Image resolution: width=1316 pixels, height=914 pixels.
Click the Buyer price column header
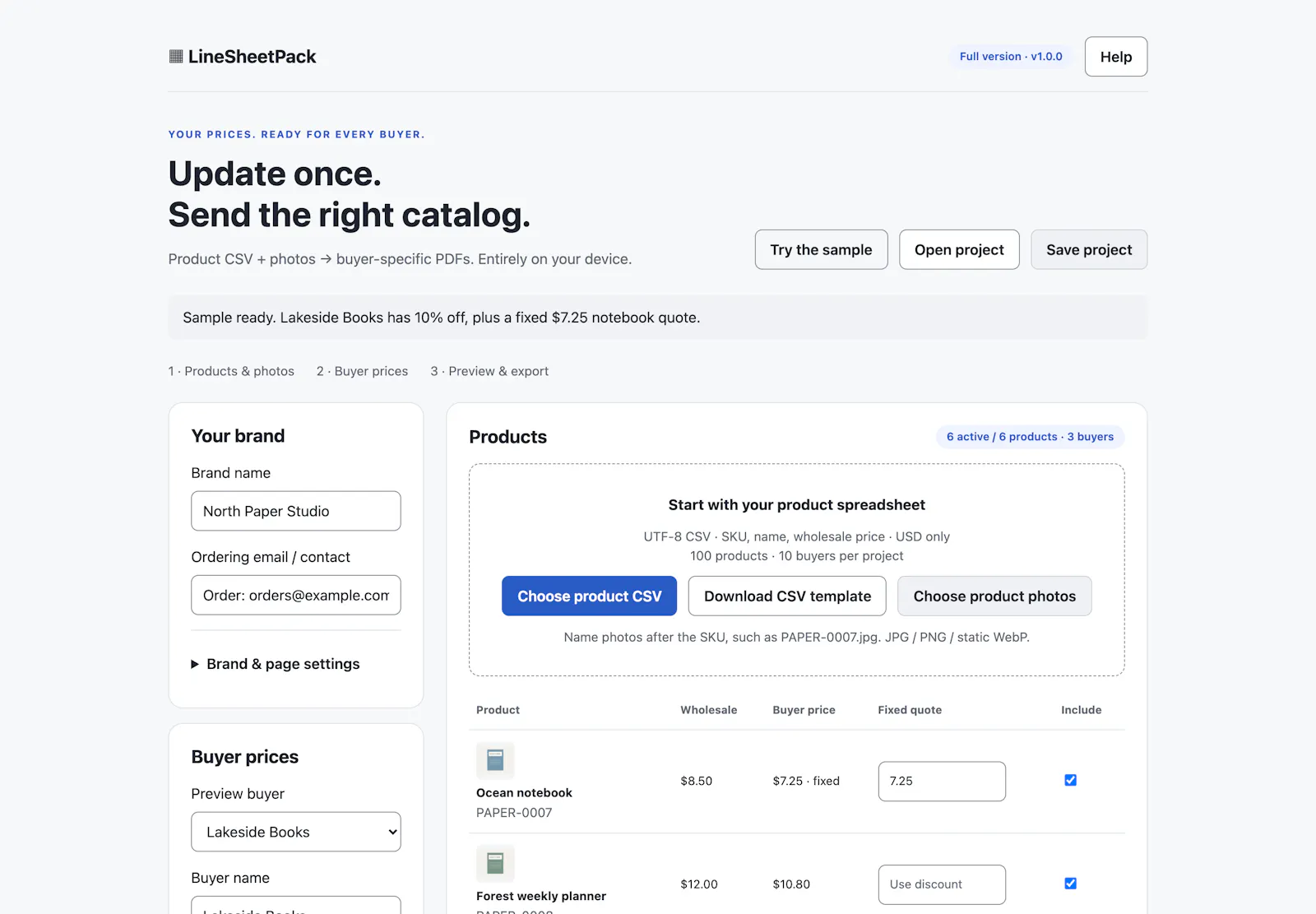pos(804,710)
